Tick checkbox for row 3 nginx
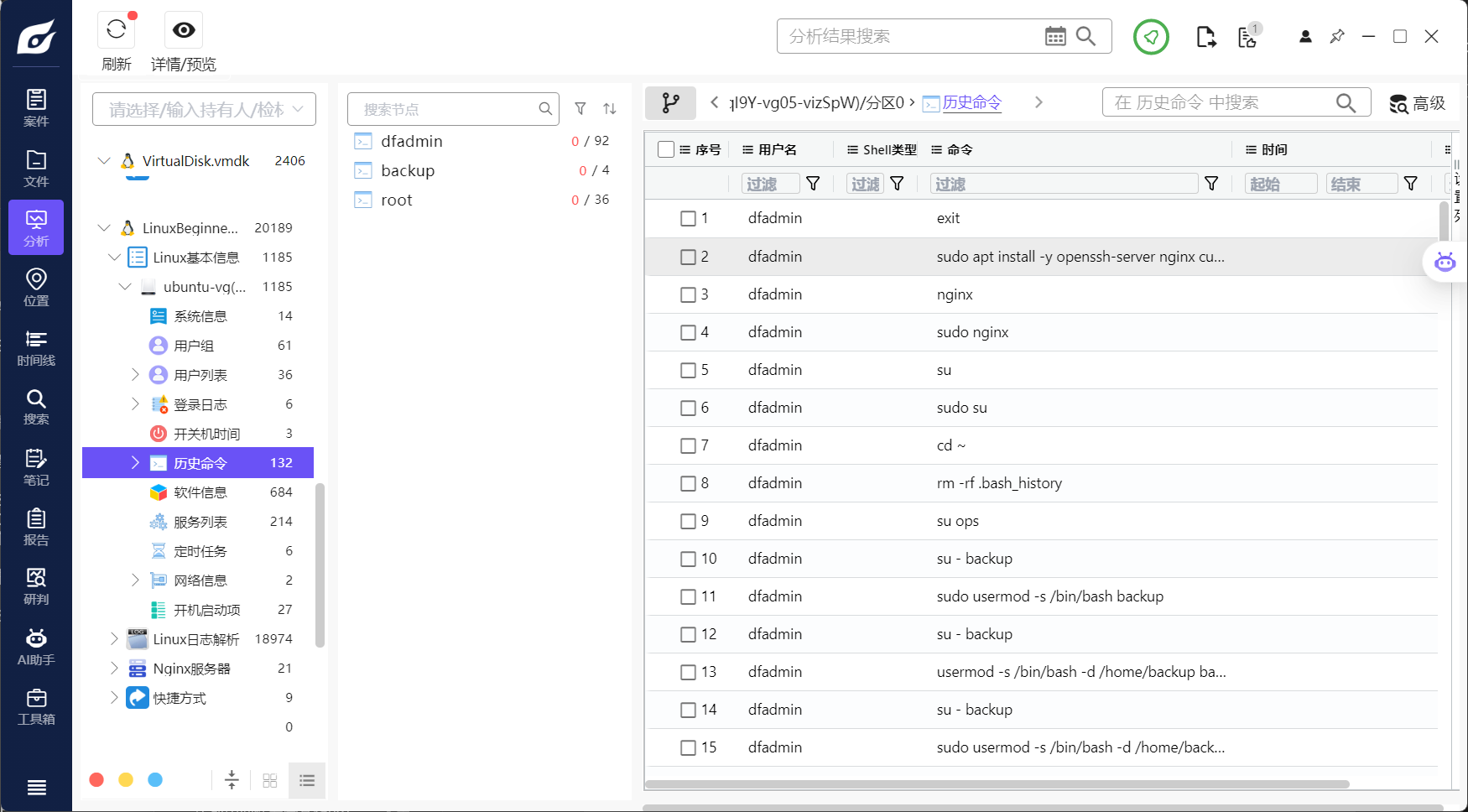Viewport: 1468px width, 812px height. point(688,294)
